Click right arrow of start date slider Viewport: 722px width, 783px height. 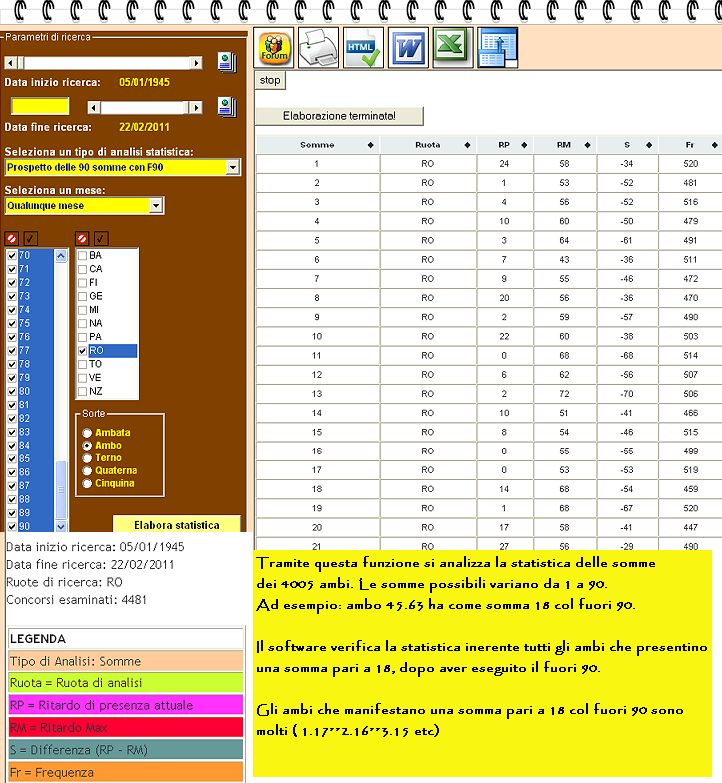(196, 63)
